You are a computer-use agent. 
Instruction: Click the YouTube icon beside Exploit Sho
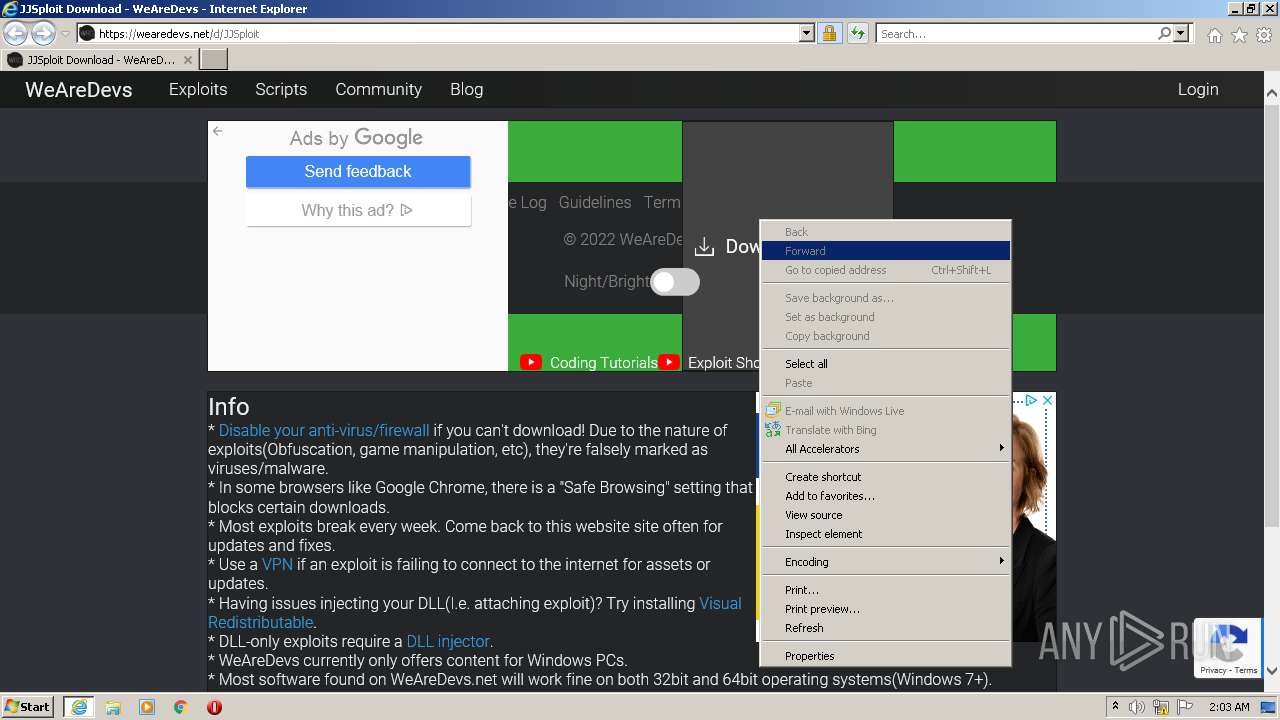pyautogui.click(x=669, y=362)
